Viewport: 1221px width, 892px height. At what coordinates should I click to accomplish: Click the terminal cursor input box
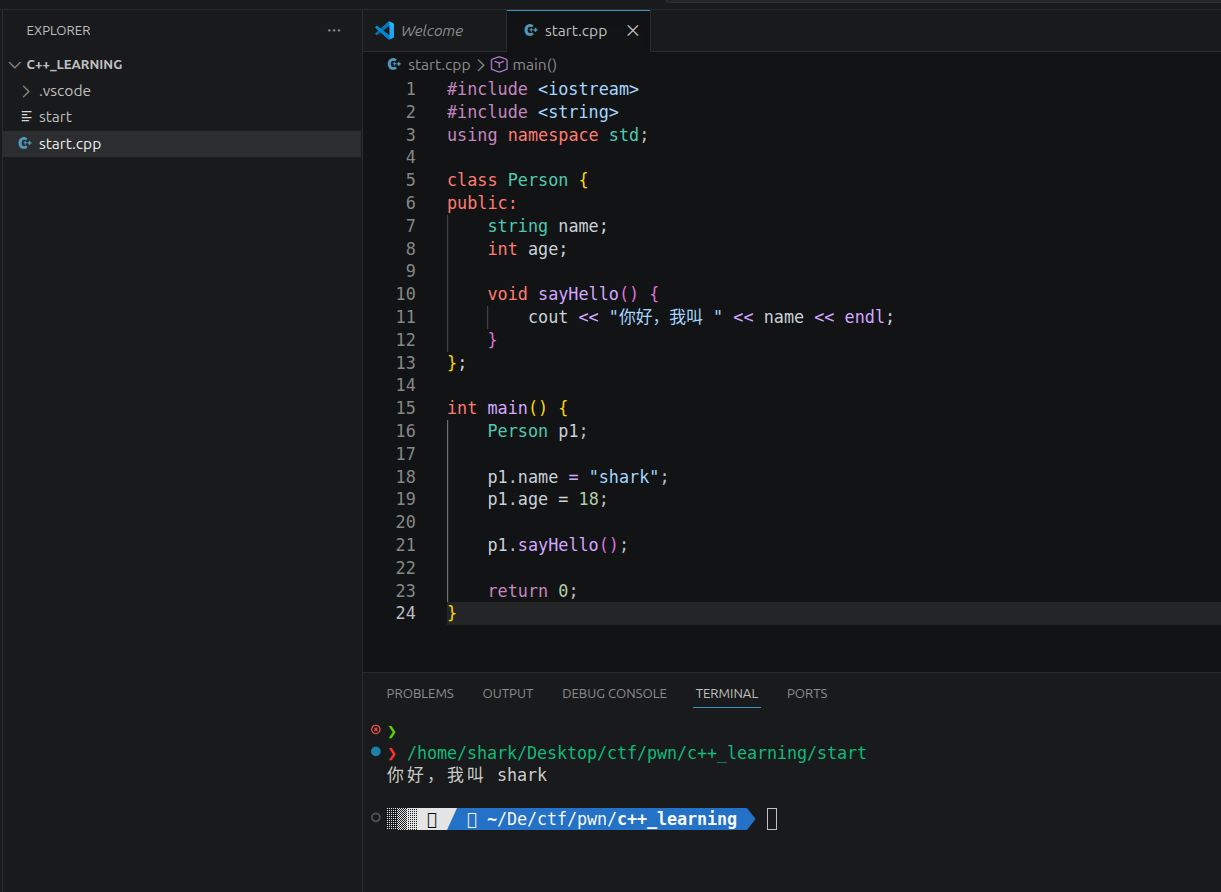[772, 819]
